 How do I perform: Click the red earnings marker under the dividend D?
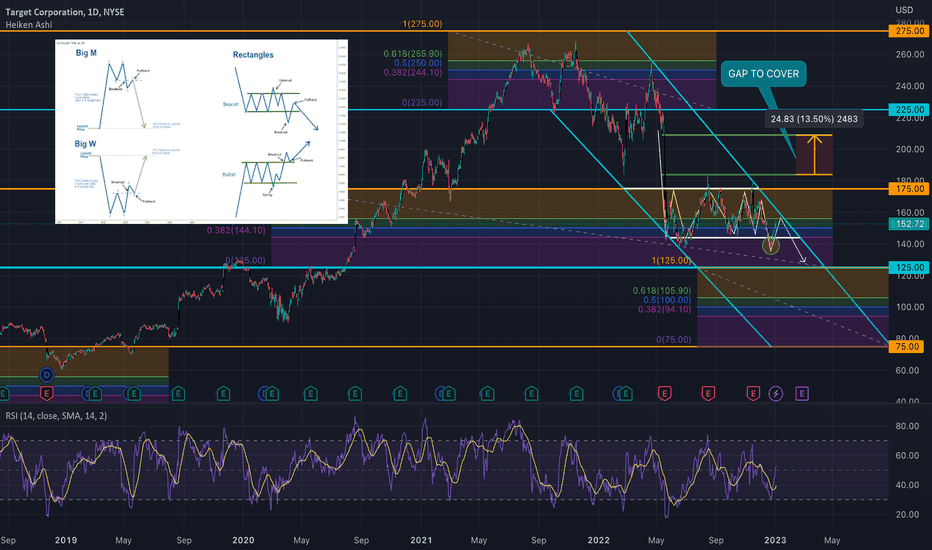point(46,393)
